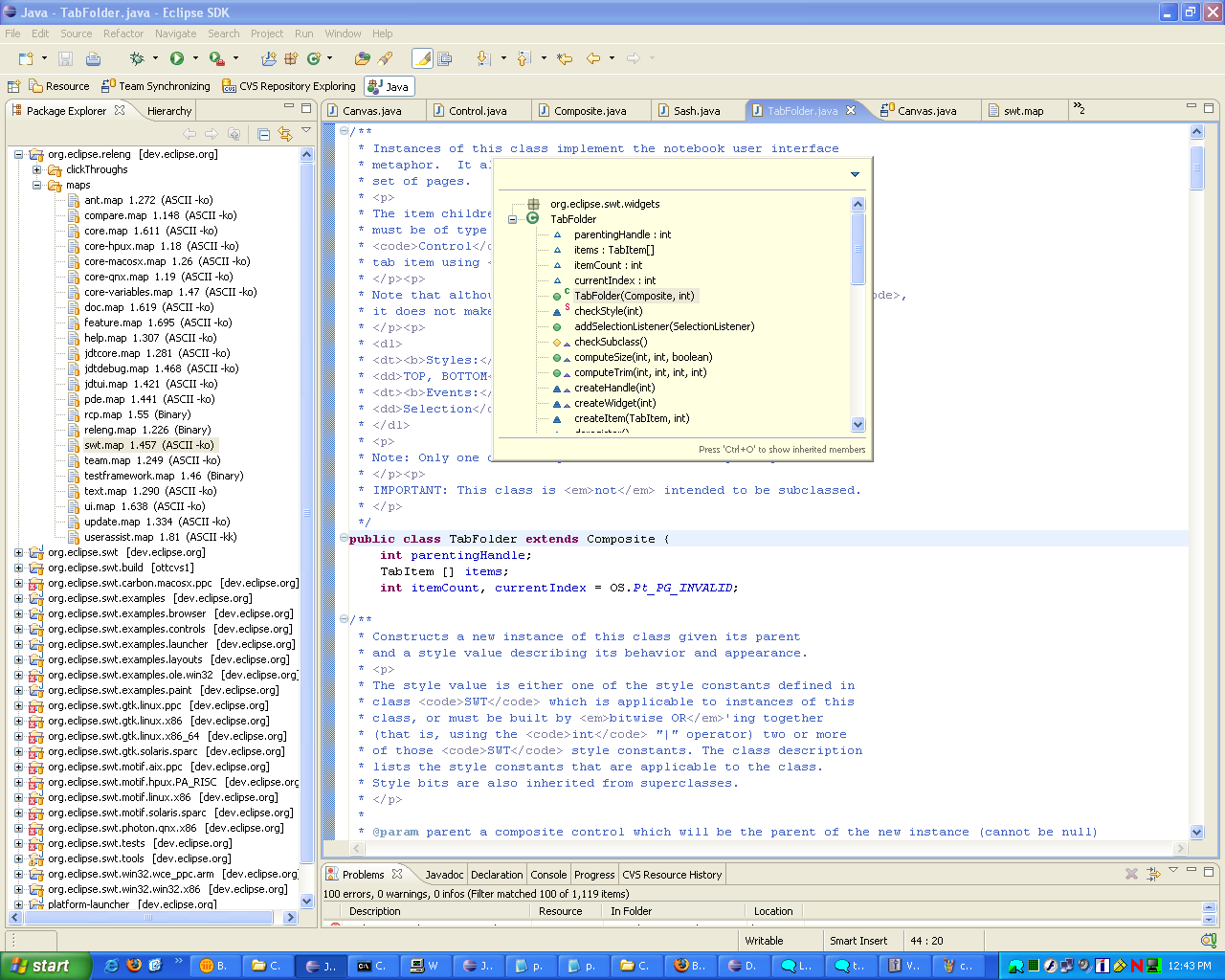Toggle Mark Occurrences highlighter button

click(422, 59)
